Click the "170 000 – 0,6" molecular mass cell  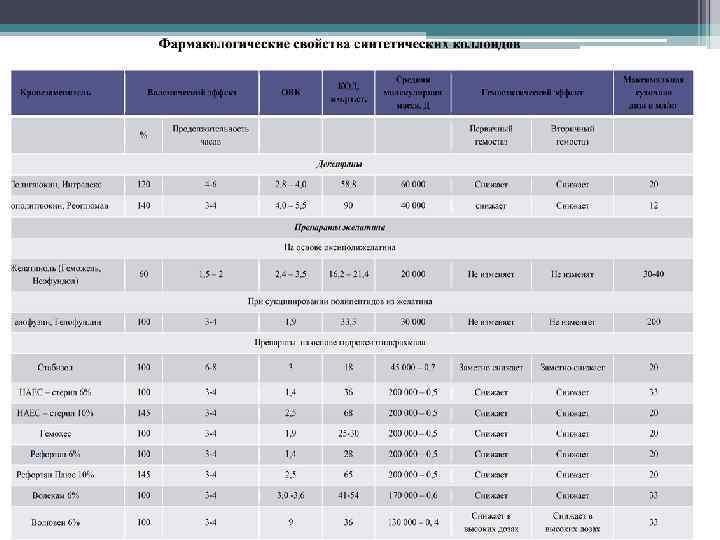(413, 495)
